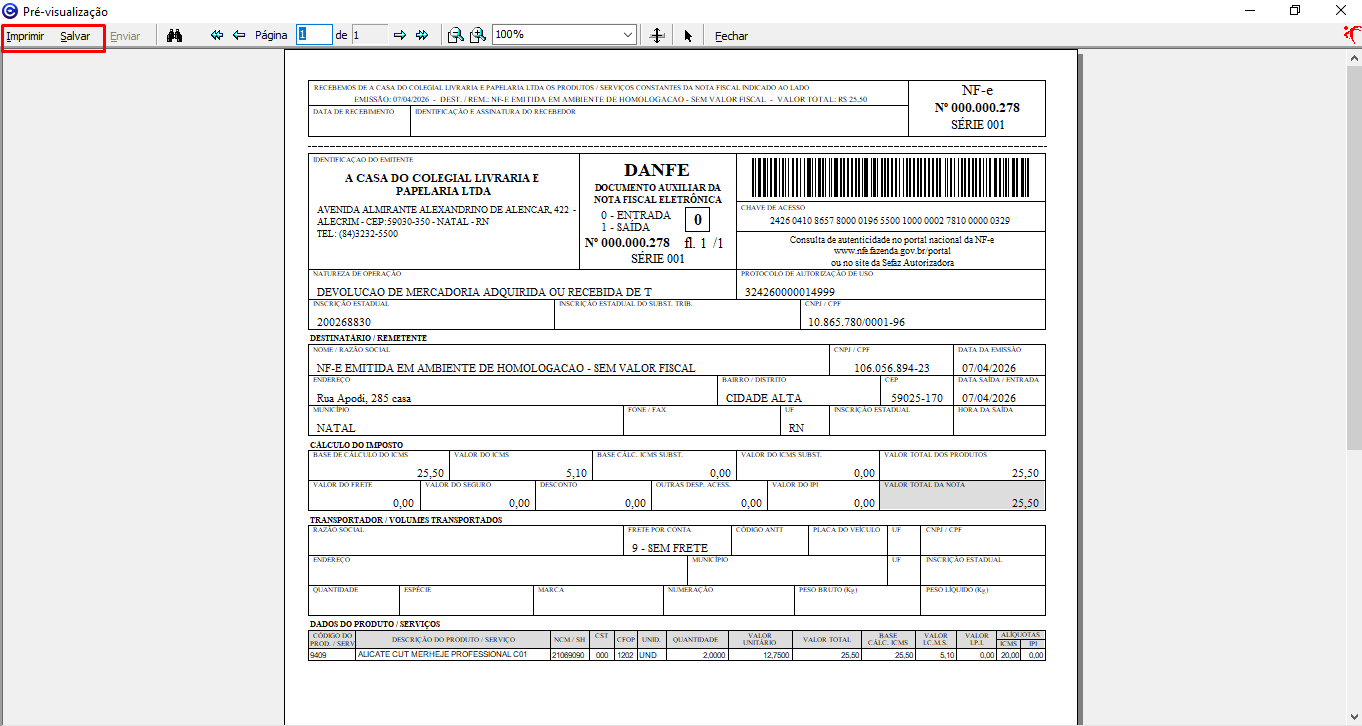Click the zoom out magnifier icon
Screen dimensions: 1362x726
coord(455,35)
